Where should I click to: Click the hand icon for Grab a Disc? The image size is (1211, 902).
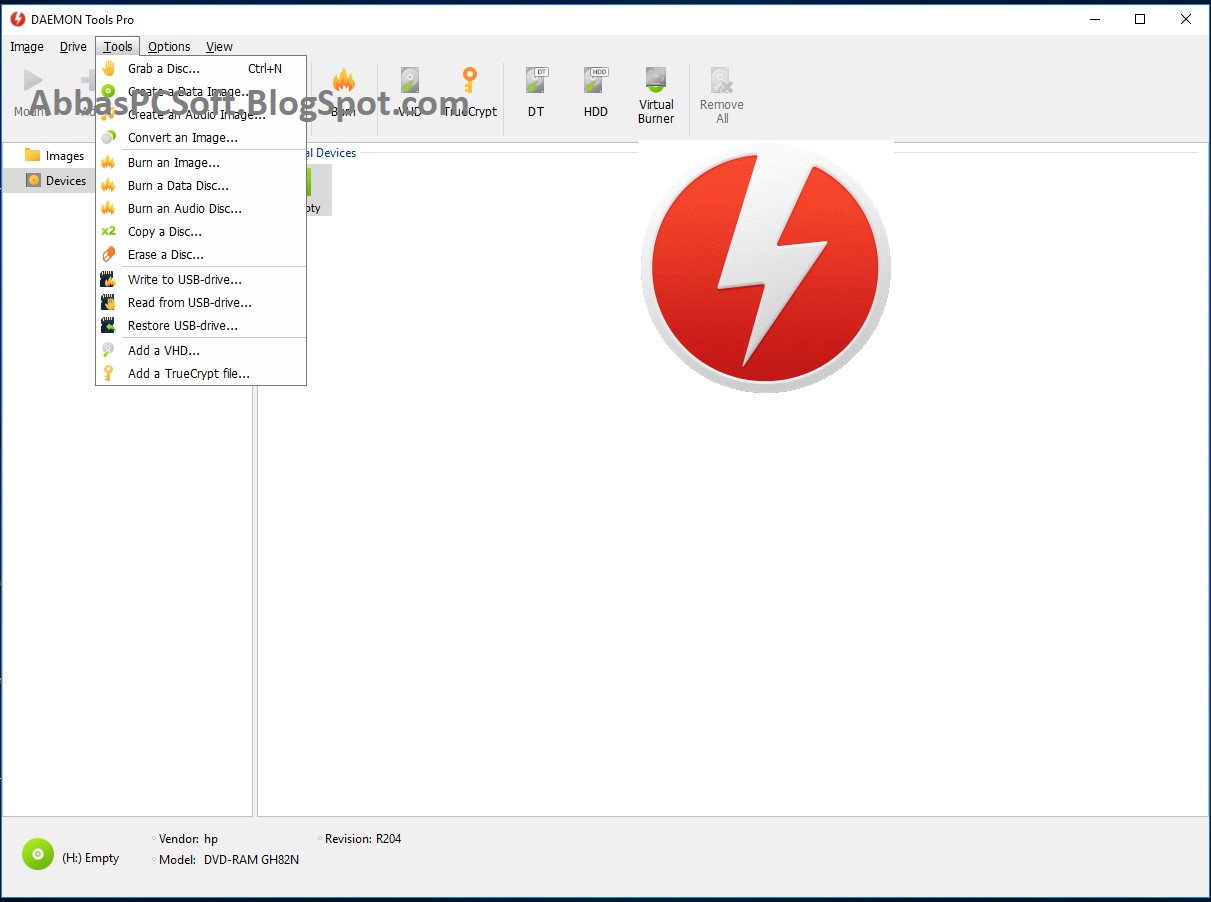109,69
